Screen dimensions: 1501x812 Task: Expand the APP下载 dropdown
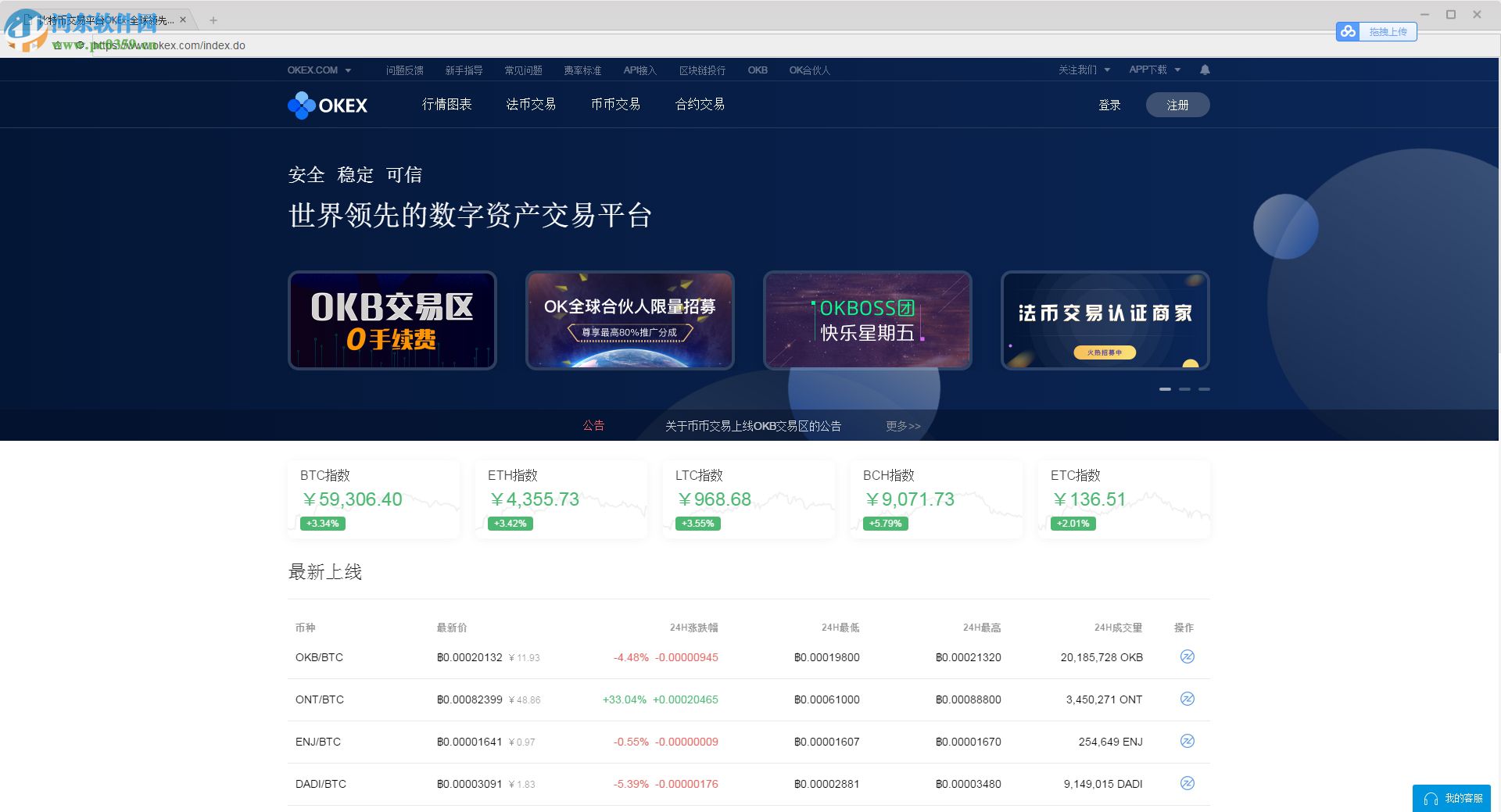[x=1155, y=70]
